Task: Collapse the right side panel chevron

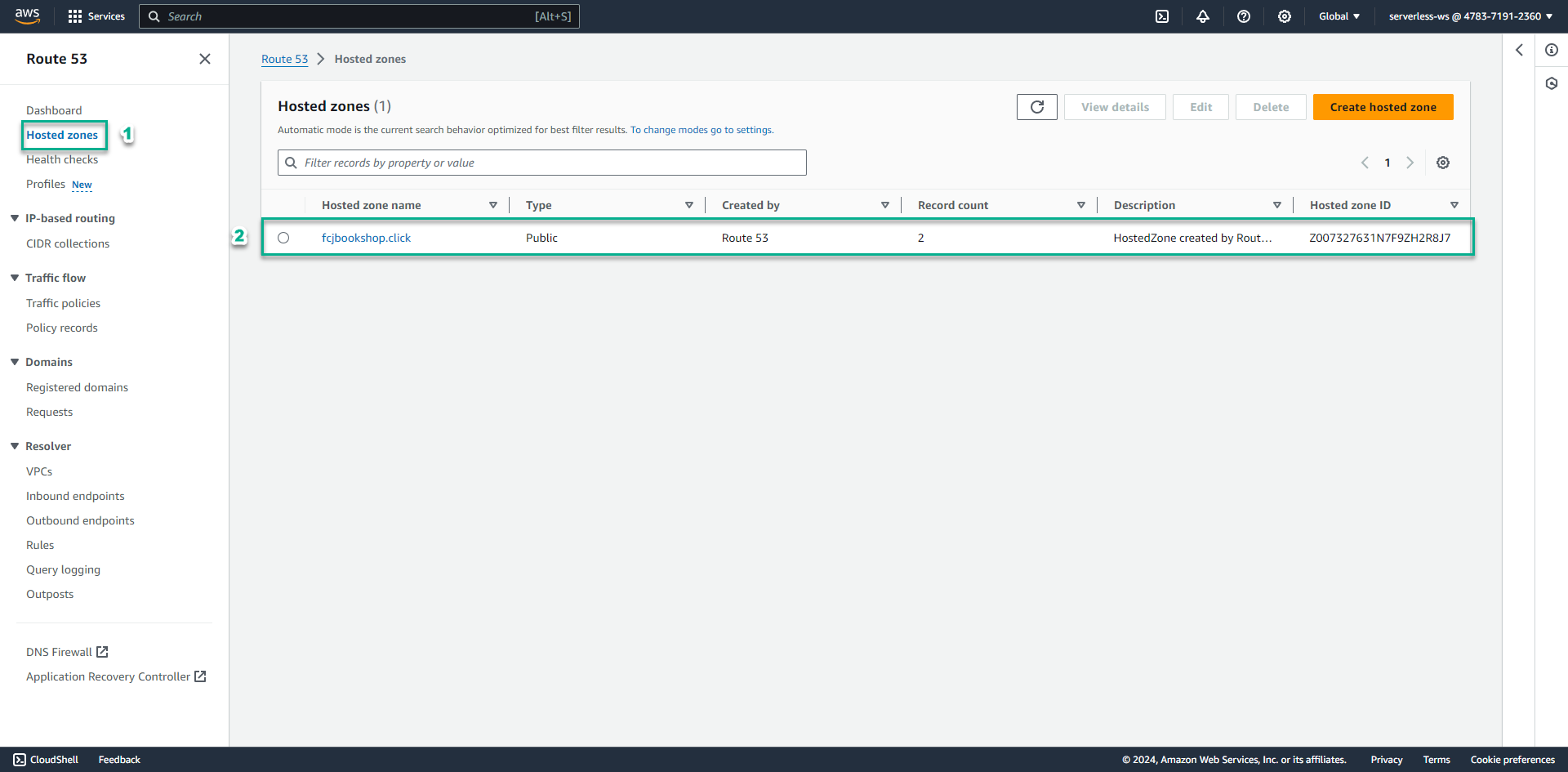Action: pos(1519,50)
